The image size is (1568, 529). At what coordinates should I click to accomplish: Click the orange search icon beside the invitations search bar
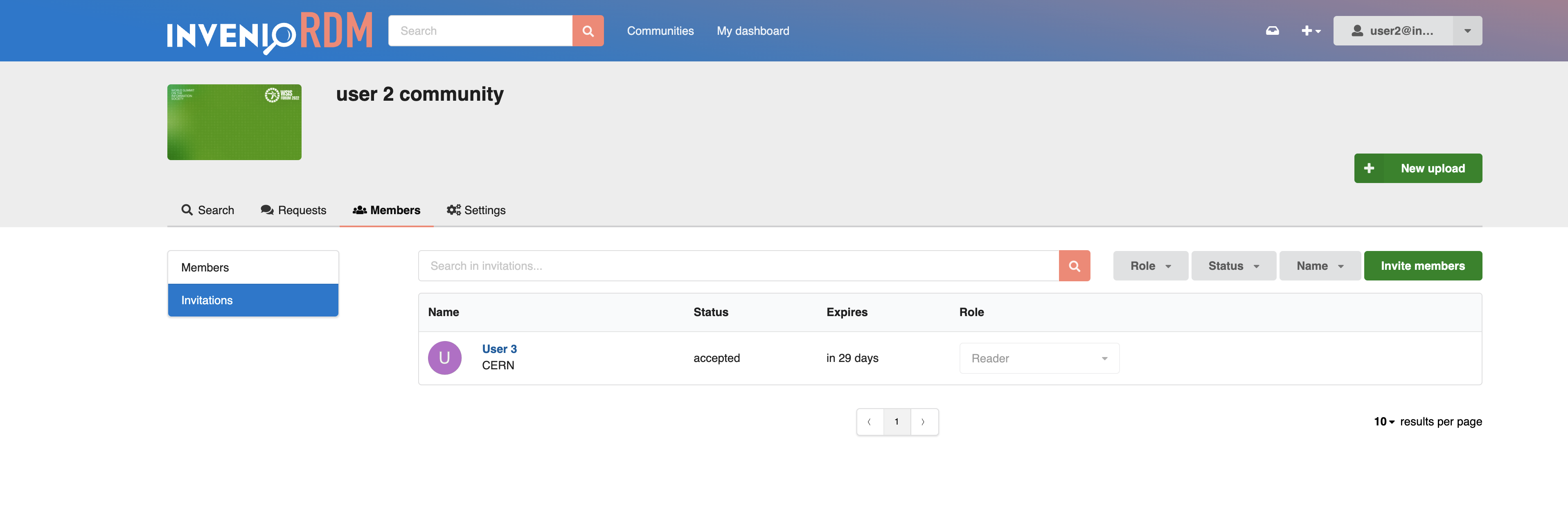1075,265
